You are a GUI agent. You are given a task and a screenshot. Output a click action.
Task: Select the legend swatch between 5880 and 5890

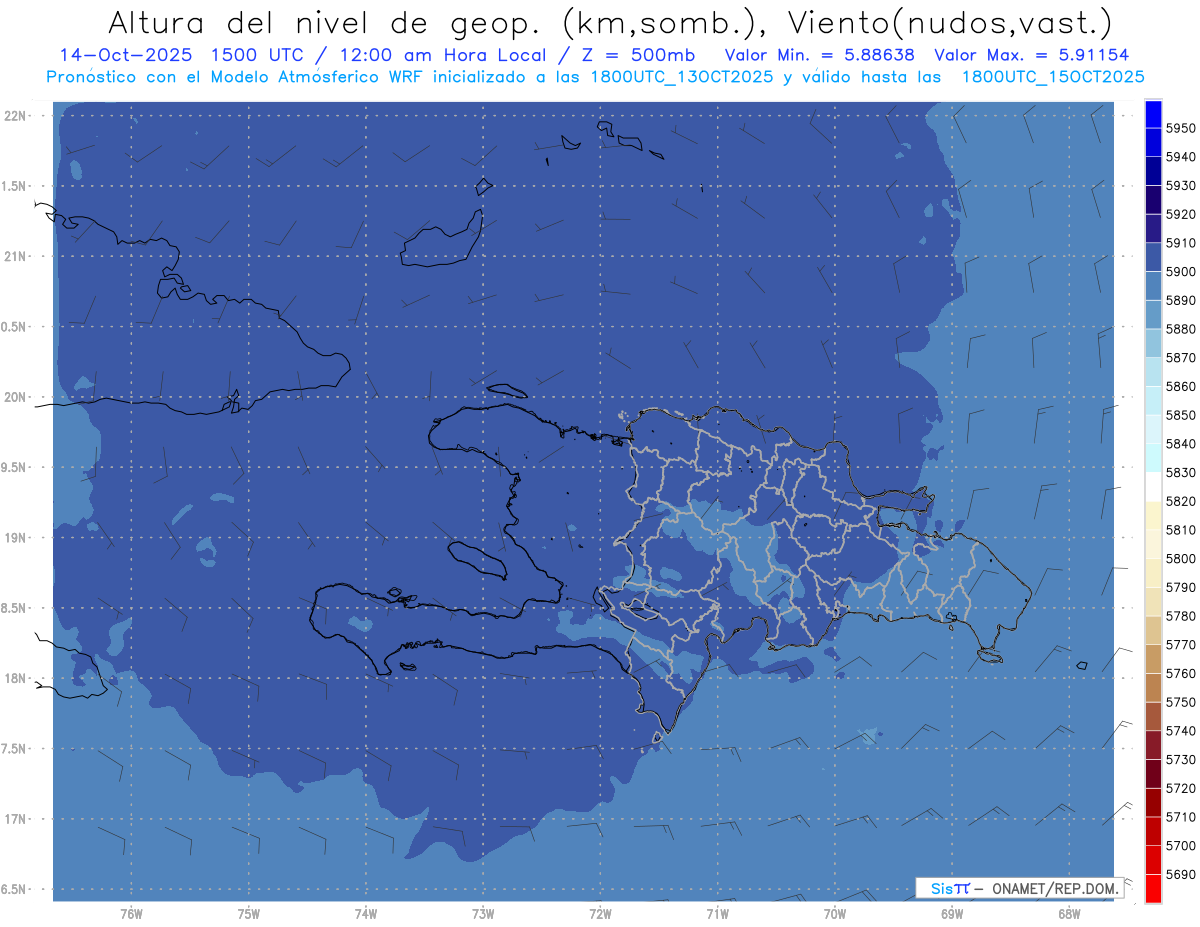(1153, 314)
